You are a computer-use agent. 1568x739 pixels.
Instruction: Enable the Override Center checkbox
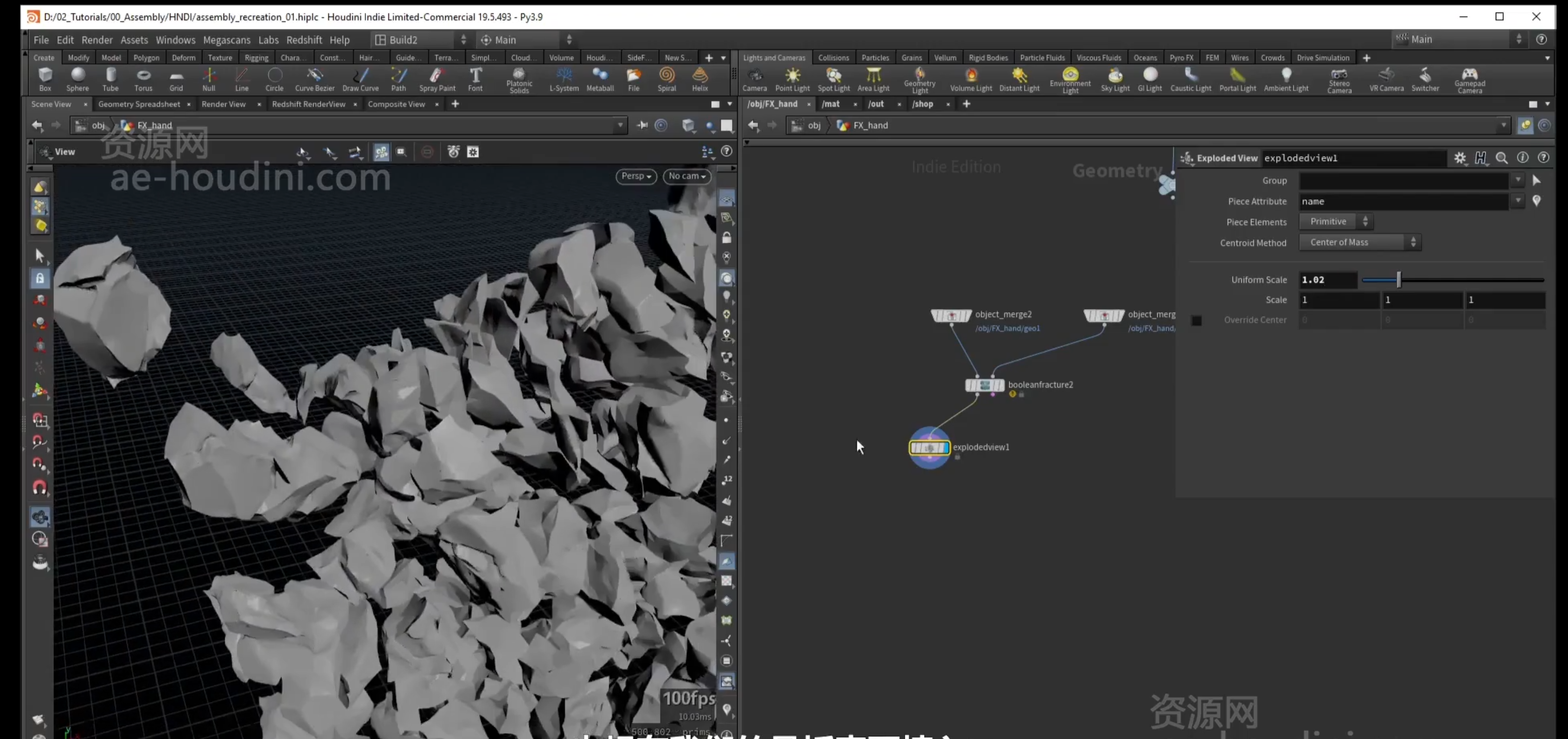1196,320
